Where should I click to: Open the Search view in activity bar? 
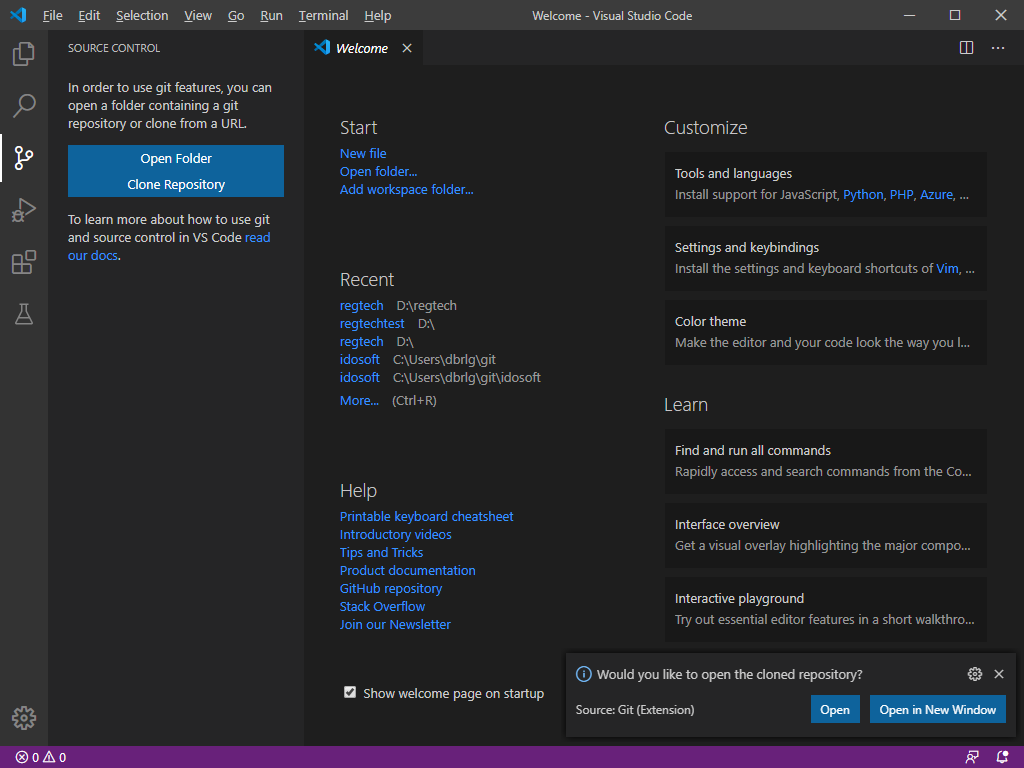click(24, 106)
